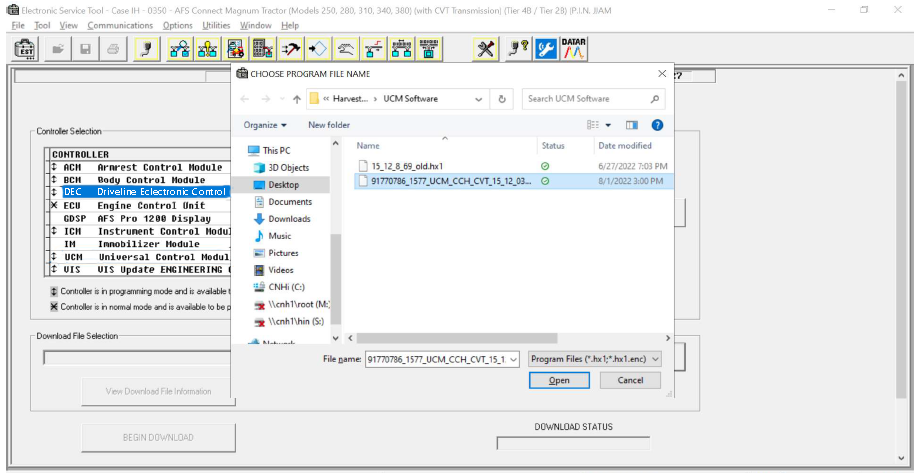Viewport: 914px width, 473px height.
Task: Go up one folder level in dialog
Action: (297, 99)
